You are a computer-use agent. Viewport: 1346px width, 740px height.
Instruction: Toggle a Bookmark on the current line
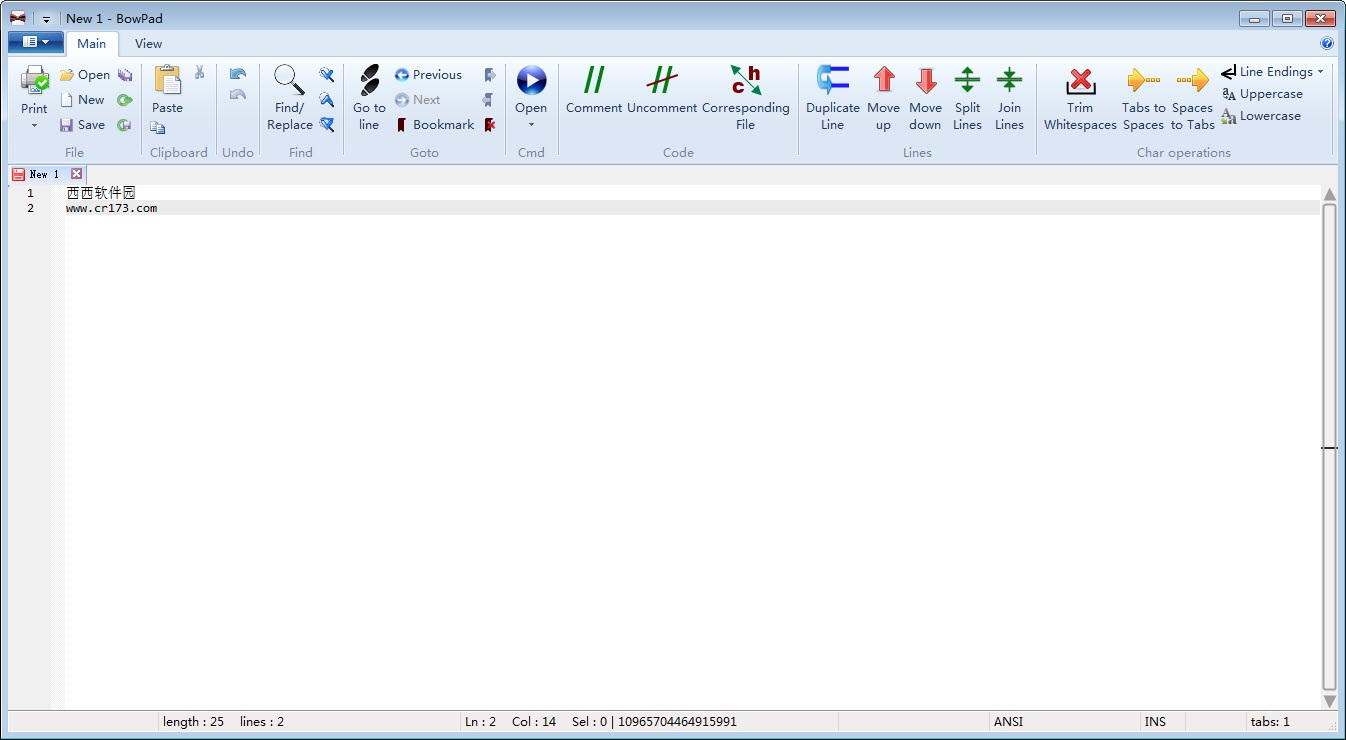coord(434,125)
